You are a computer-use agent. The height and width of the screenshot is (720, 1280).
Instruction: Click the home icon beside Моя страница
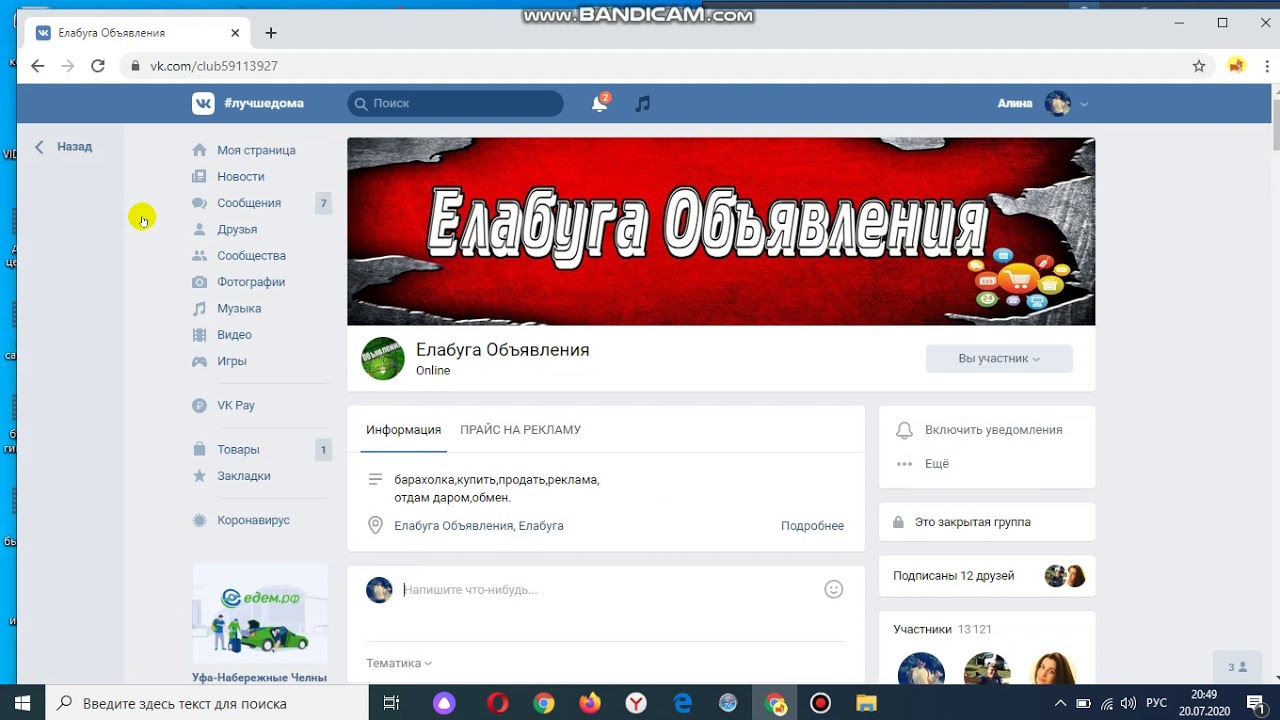pyautogui.click(x=199, y=150)
